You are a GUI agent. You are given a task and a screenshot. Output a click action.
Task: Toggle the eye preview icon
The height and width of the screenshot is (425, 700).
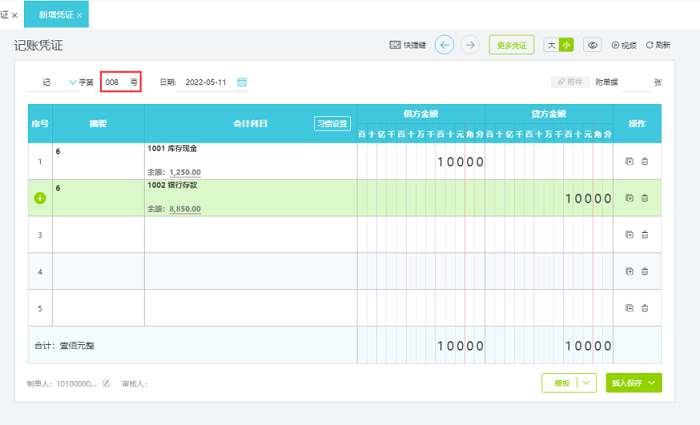592,45
